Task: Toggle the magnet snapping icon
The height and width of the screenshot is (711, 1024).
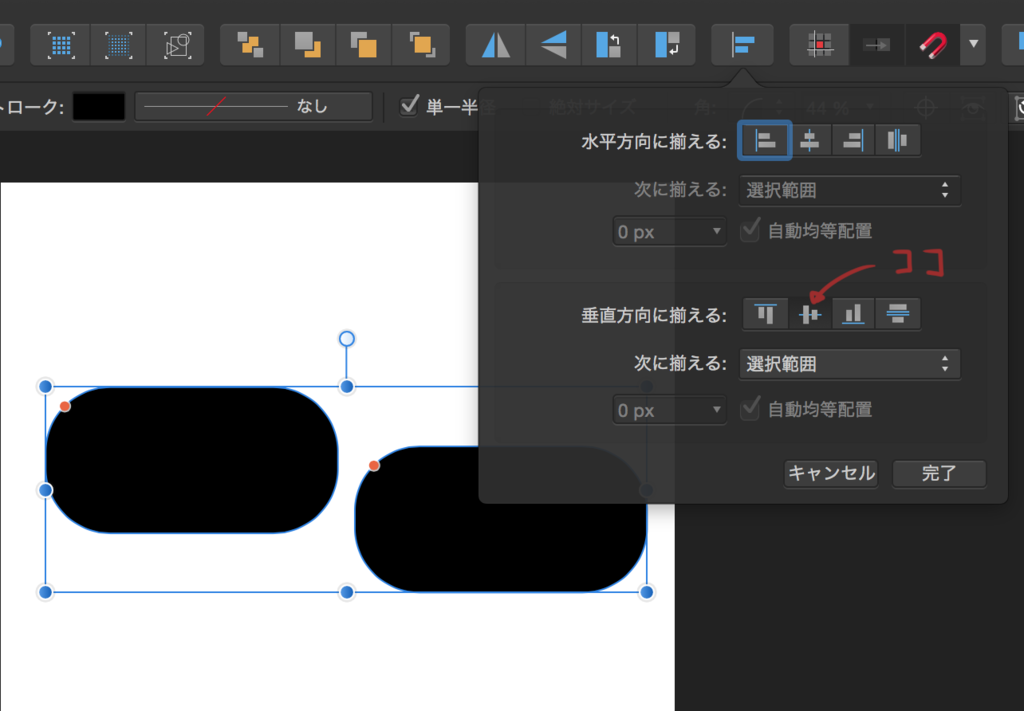Action: click(933, 45)
